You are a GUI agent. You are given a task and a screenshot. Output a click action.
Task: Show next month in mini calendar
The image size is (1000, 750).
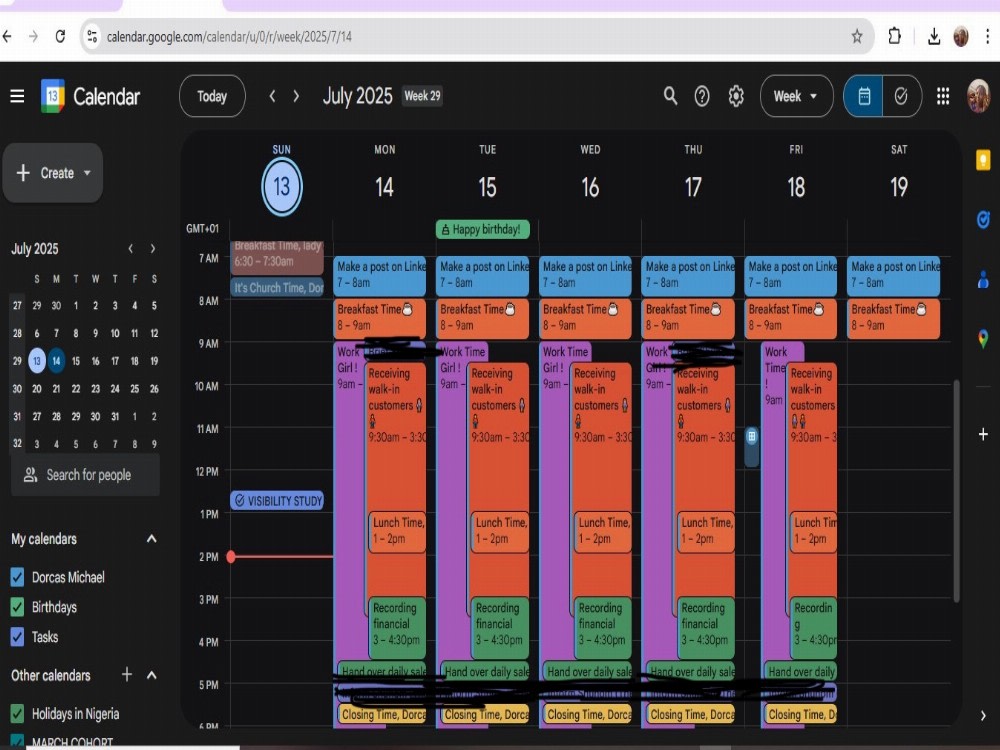152,249
